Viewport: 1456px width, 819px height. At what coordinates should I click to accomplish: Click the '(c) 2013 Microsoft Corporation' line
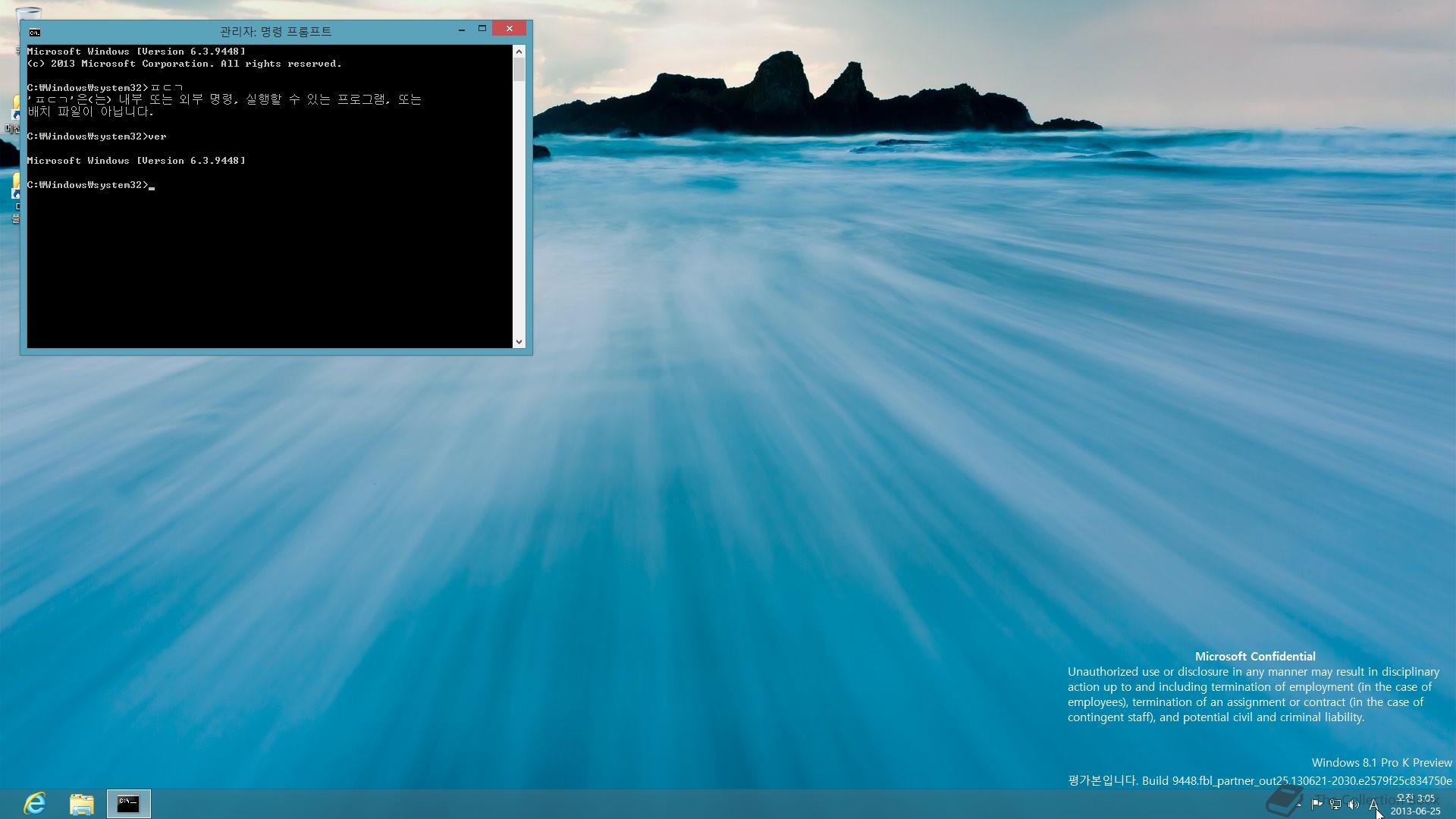coord(184,64)
